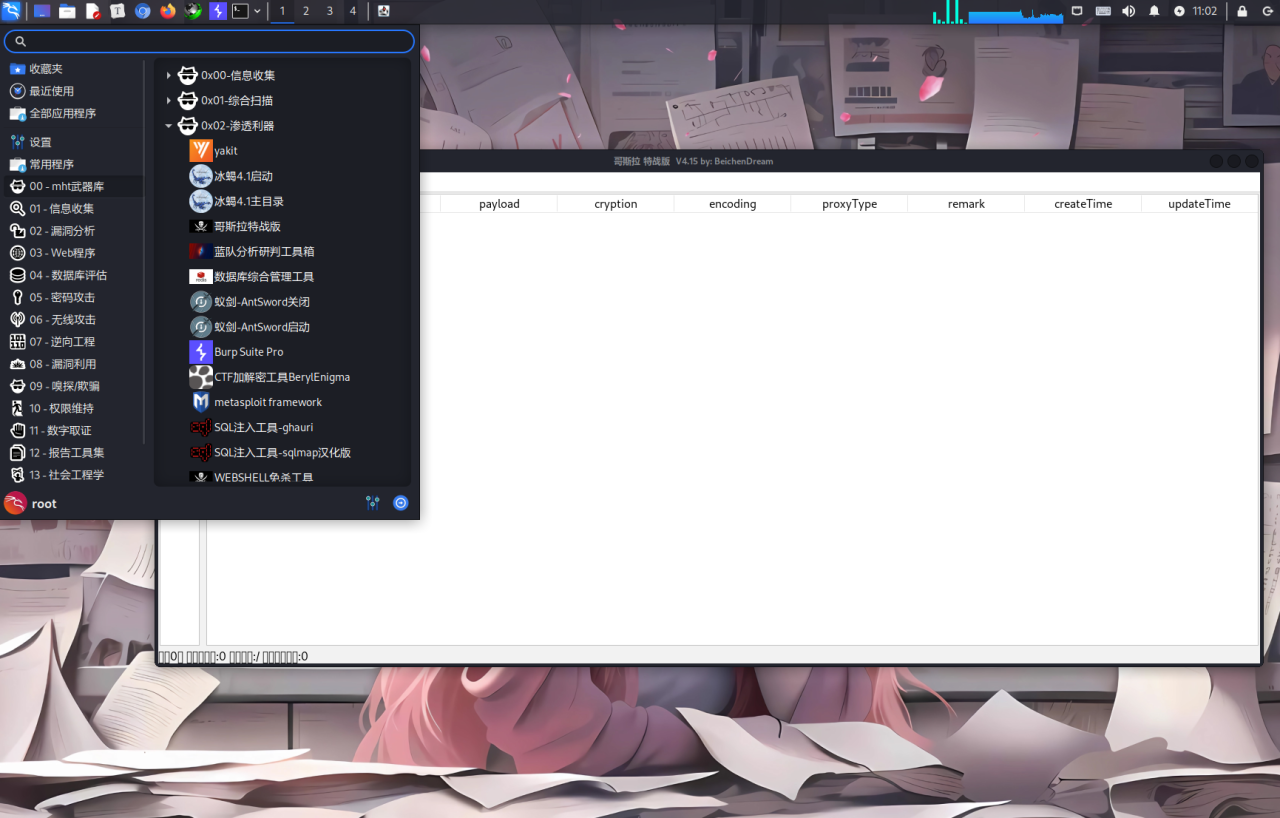Switch to workspace 3
The height and width of the screenshot is (818, 1280).
(329, 11)
